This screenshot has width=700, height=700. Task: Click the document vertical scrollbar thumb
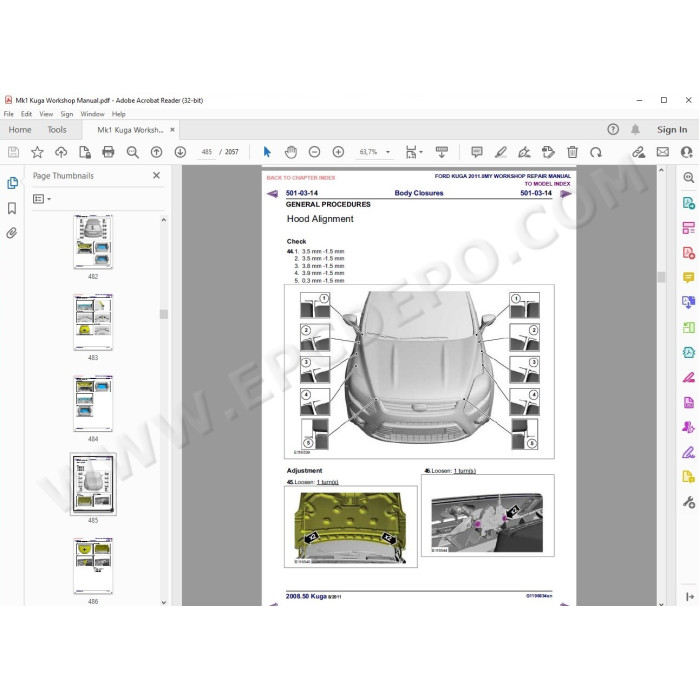[x=661, y=277]
